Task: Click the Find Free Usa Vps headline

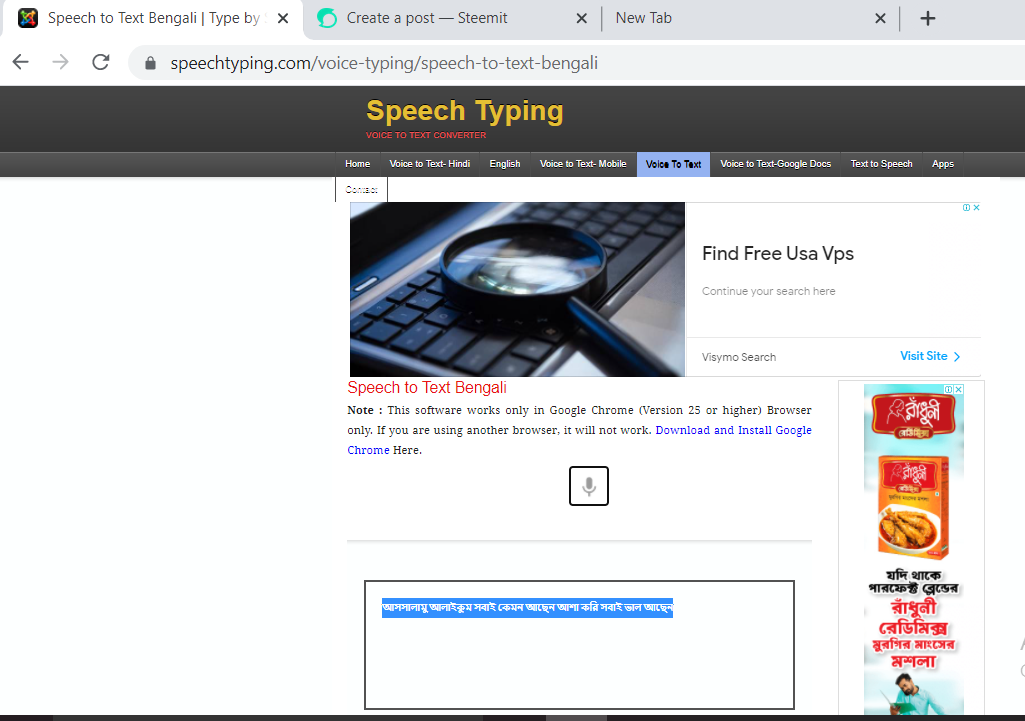Action: 778,254
